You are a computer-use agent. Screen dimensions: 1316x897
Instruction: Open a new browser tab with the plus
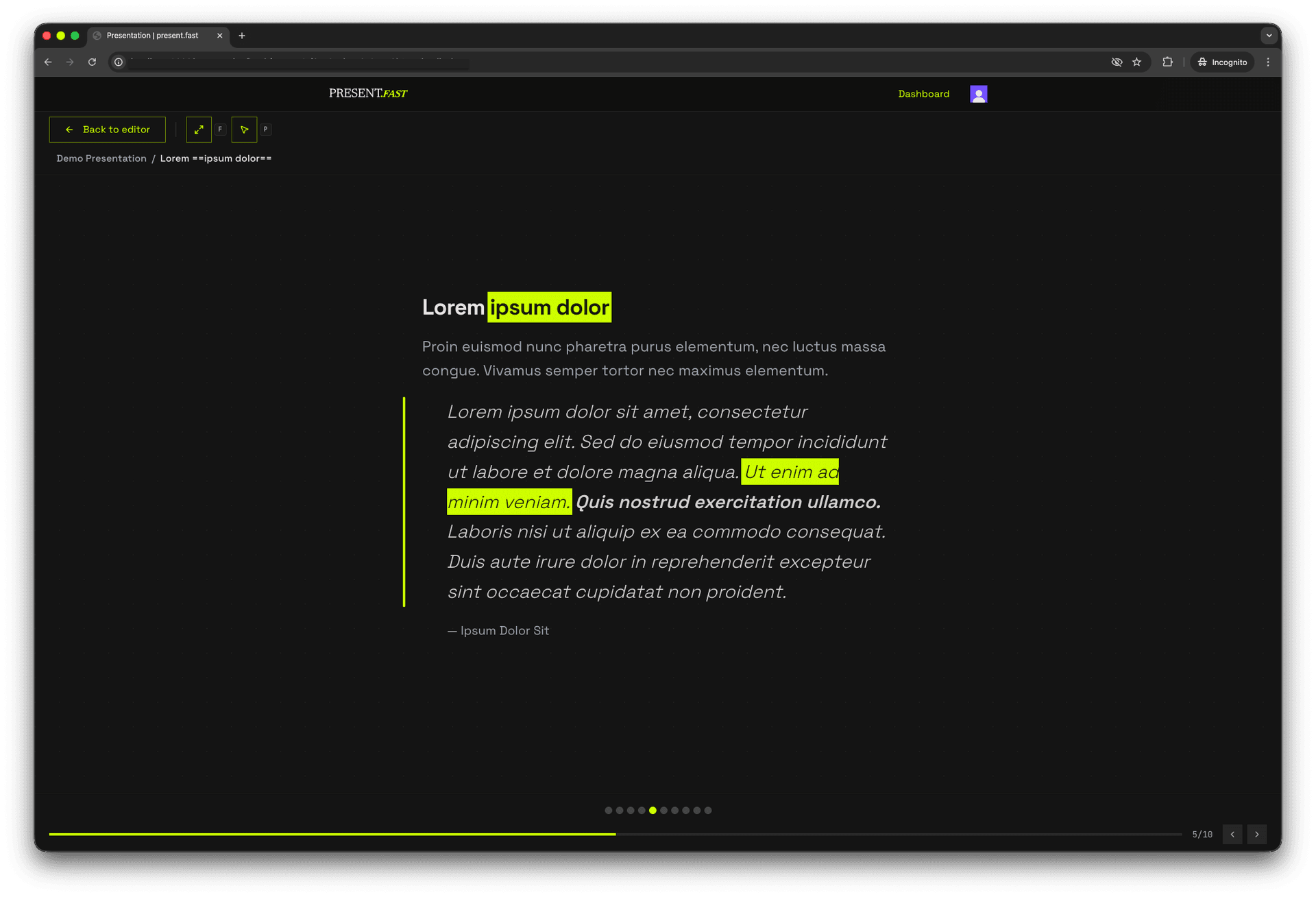[x=241, y=35]
